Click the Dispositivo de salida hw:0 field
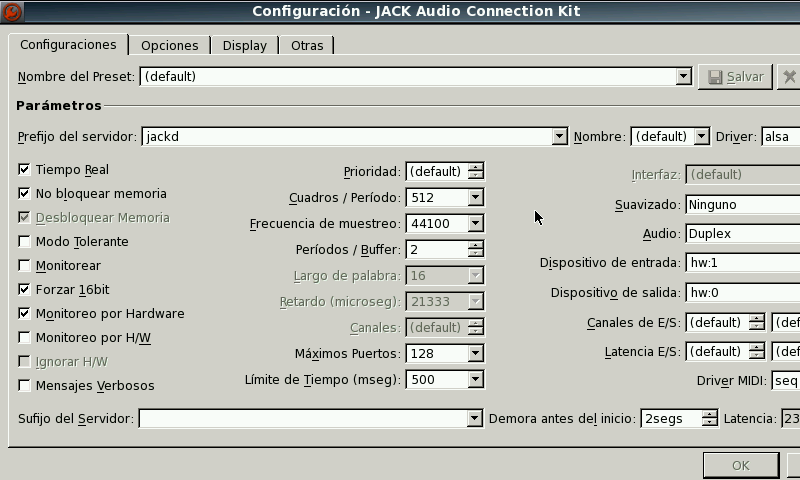This screenshot has width=800, height=480. [x=743, y=292]
